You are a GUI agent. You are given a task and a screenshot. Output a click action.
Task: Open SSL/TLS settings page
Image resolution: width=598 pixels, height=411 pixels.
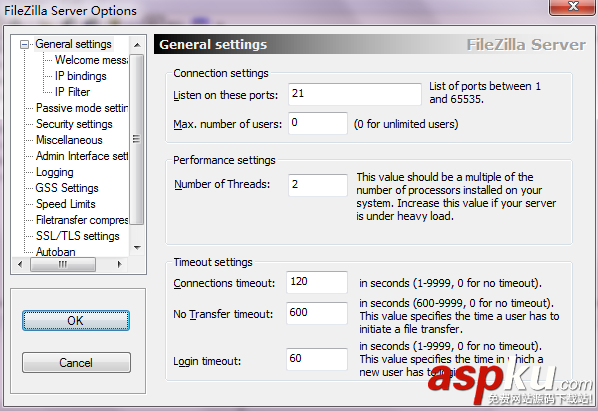[77, 236]
